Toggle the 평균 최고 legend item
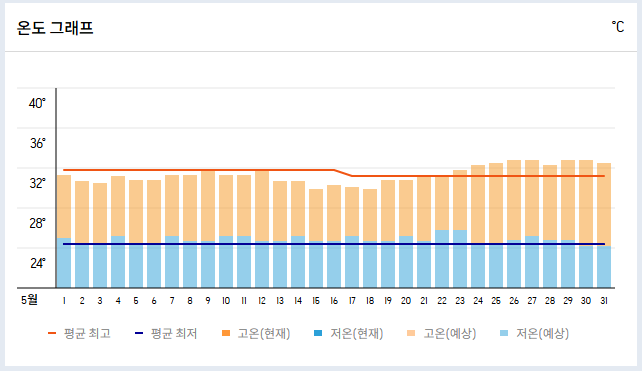The width and height of the screenshot is (642, 371). point(79,333)
